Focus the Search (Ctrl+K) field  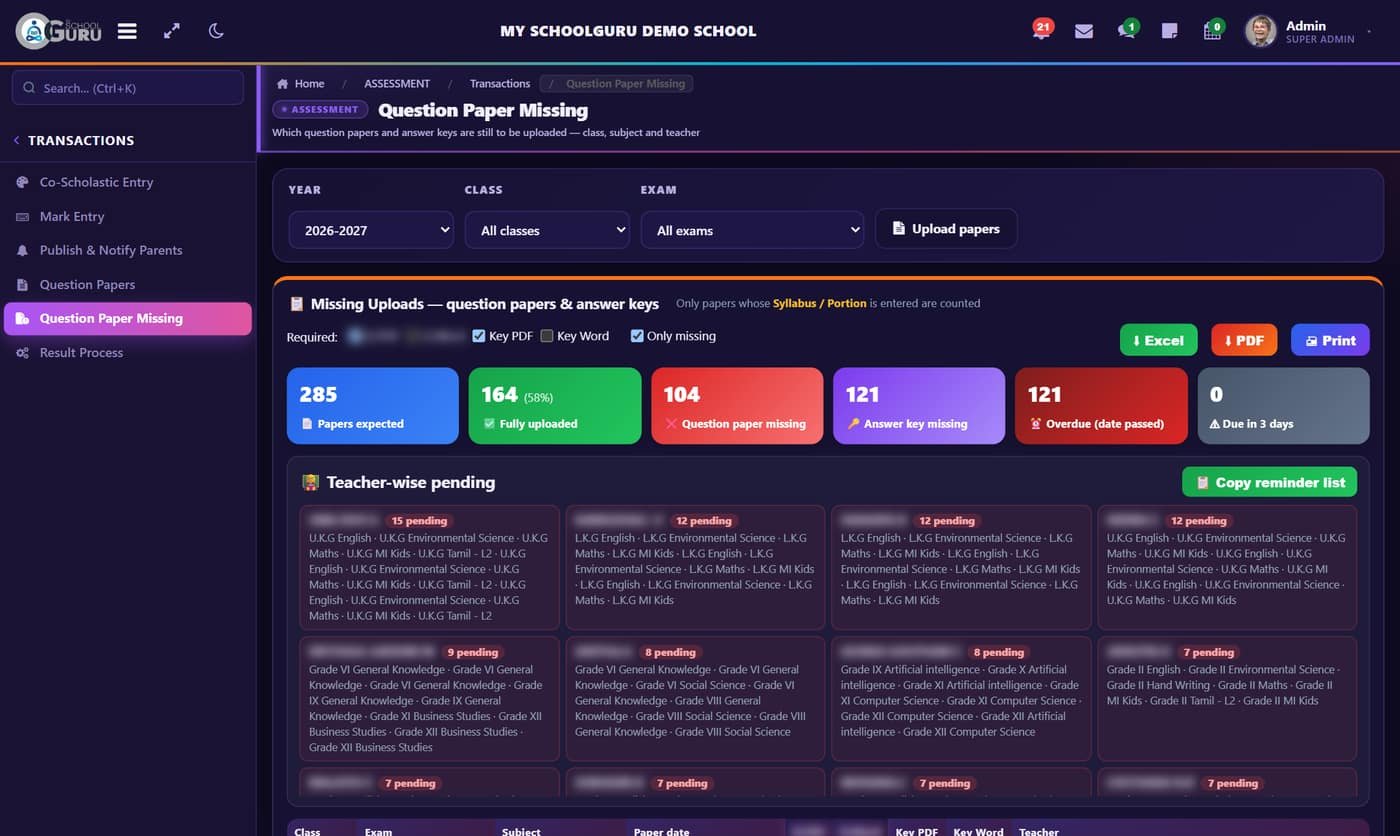(x=128, y=88)
